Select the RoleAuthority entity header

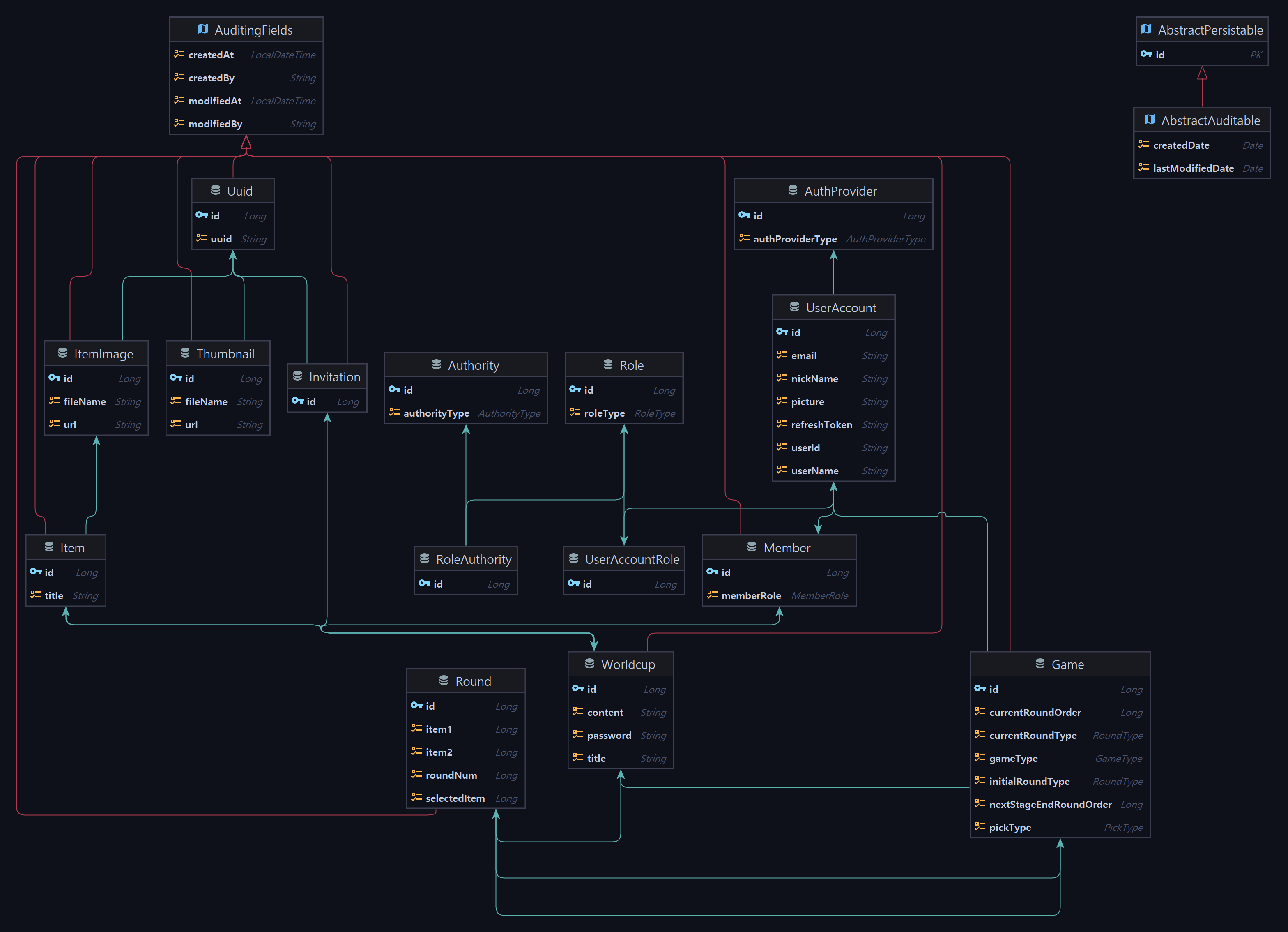click(x=473, y=559)
